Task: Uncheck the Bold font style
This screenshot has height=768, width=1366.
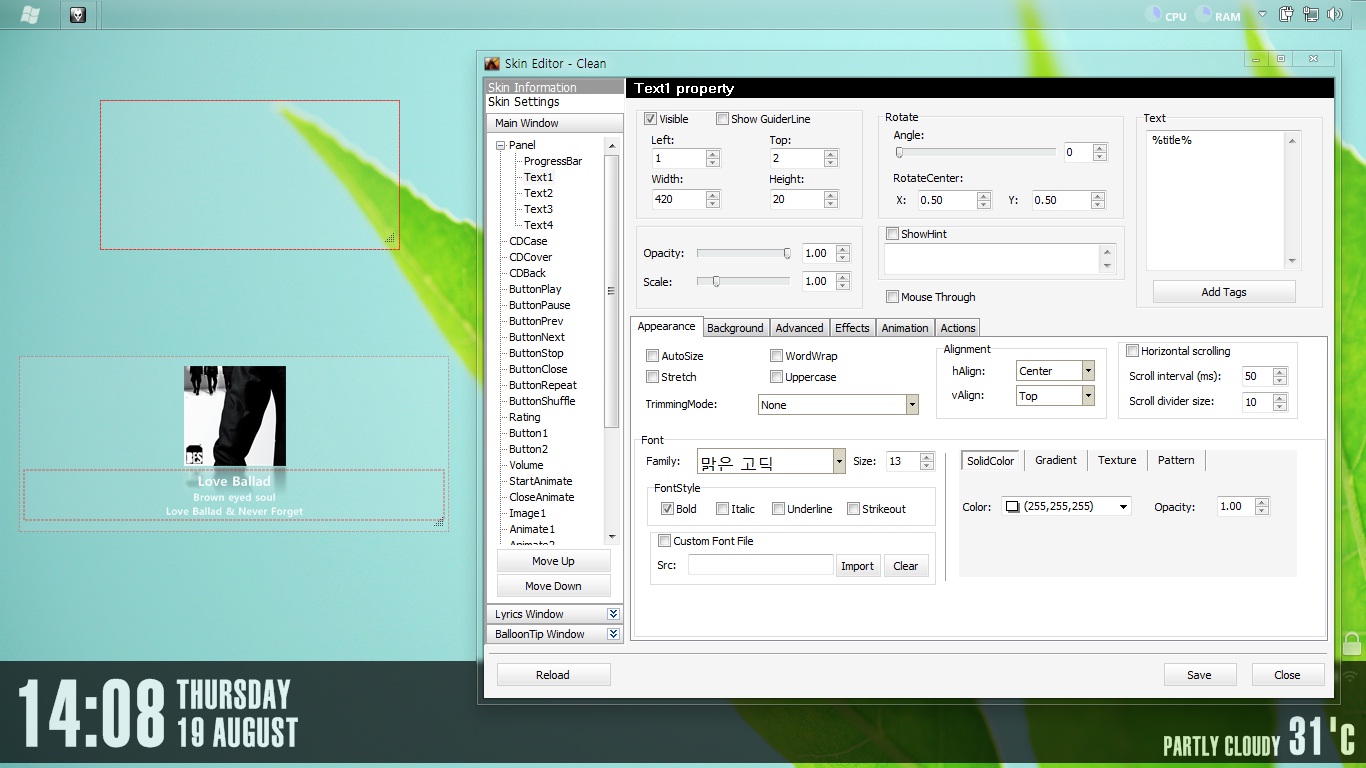Action: (667, 509)
